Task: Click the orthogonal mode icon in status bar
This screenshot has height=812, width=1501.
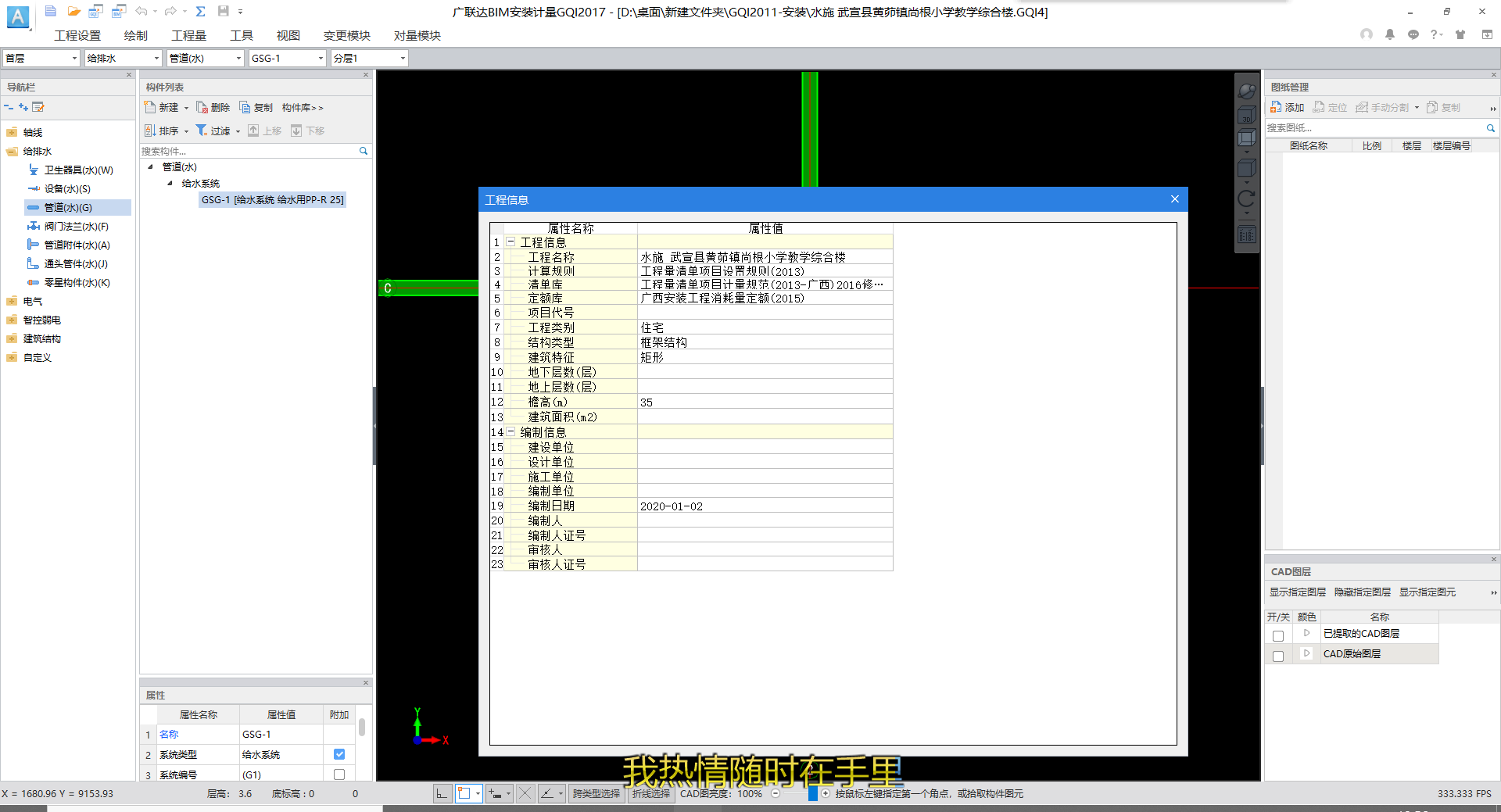Action: 442,794
